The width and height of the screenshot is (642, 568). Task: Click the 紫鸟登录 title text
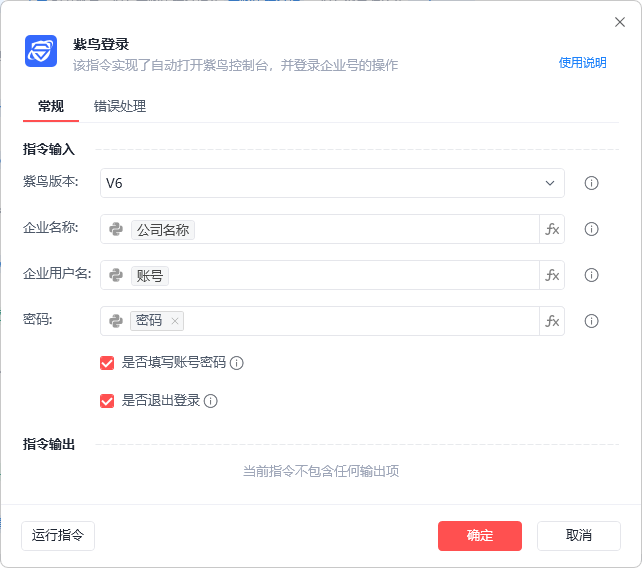click(101, 44)
